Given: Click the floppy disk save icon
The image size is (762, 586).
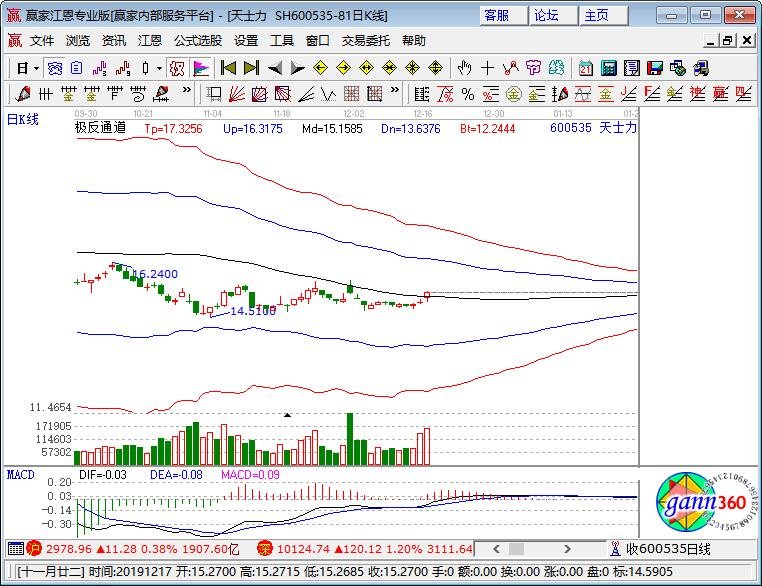Looking at the screenshot, I should coord(655,68).
